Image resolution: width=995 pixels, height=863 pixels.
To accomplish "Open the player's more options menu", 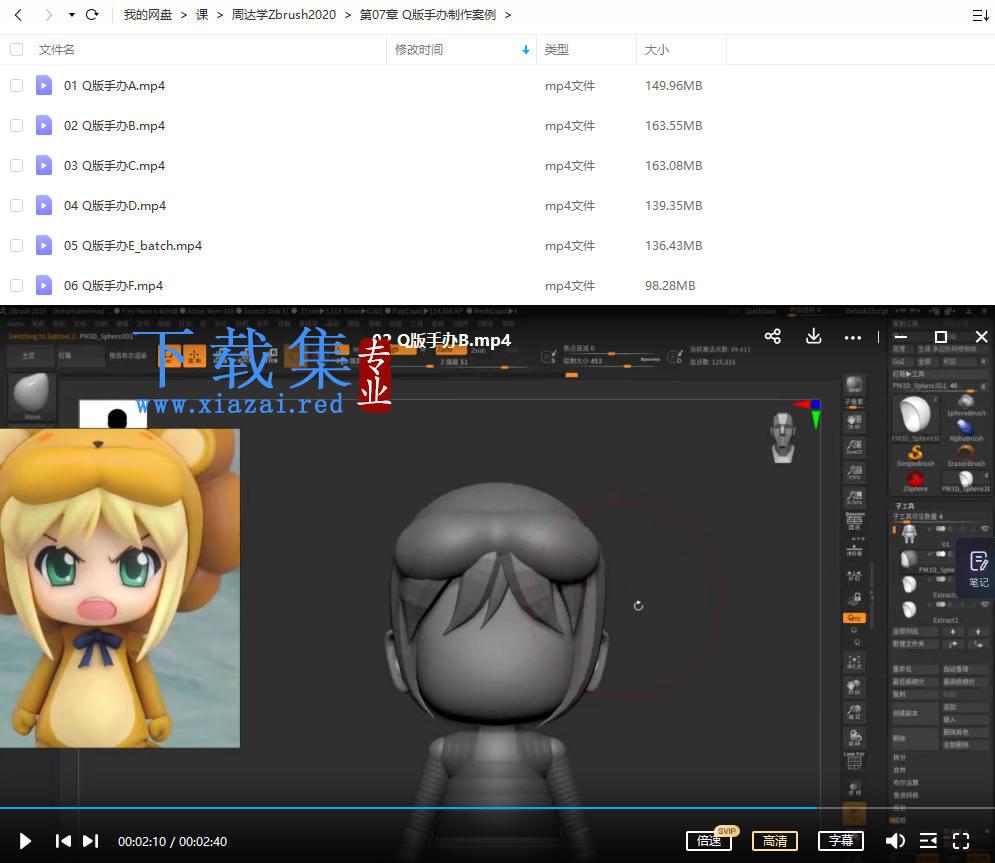I will [x=853, y=338].
